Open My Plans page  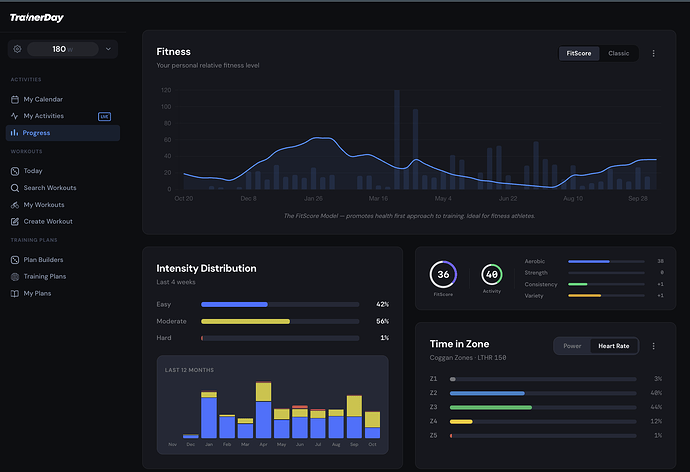(37, 293)
